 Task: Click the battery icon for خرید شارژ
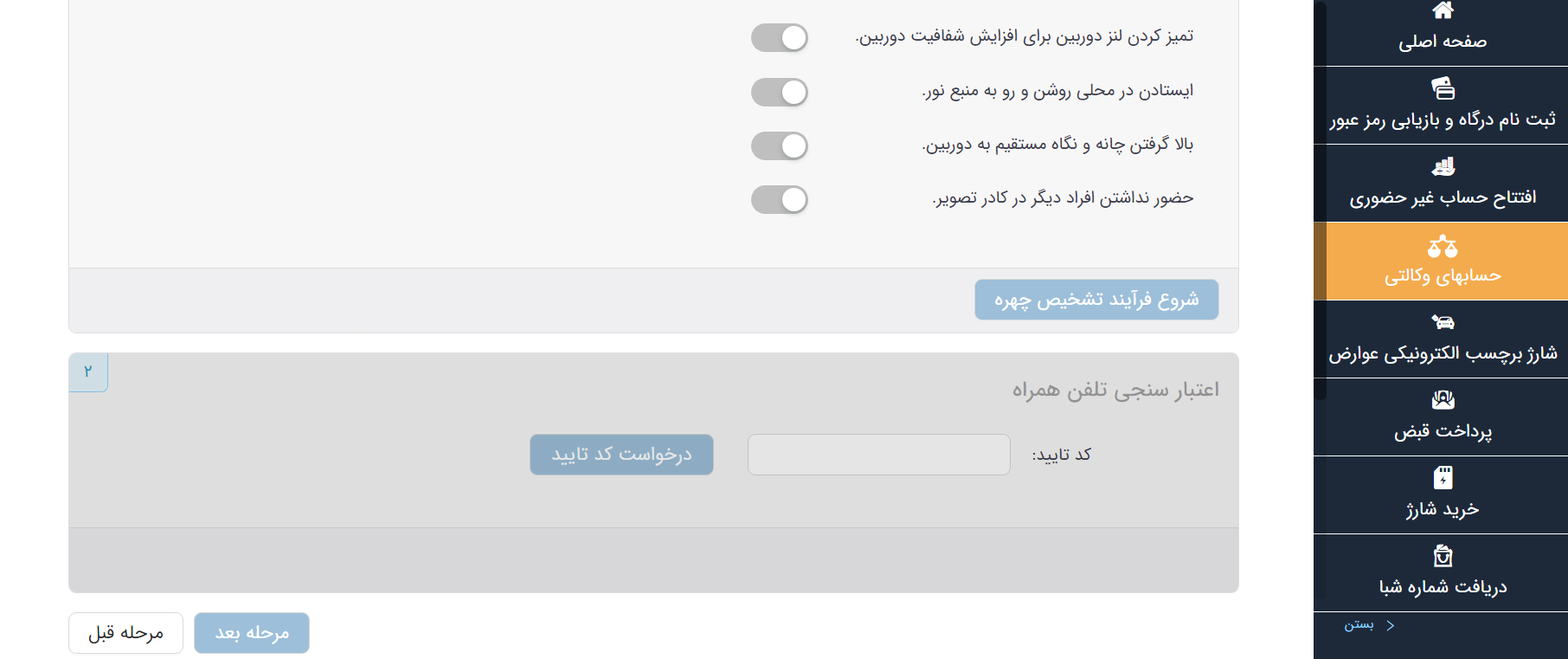[1441, 477]
